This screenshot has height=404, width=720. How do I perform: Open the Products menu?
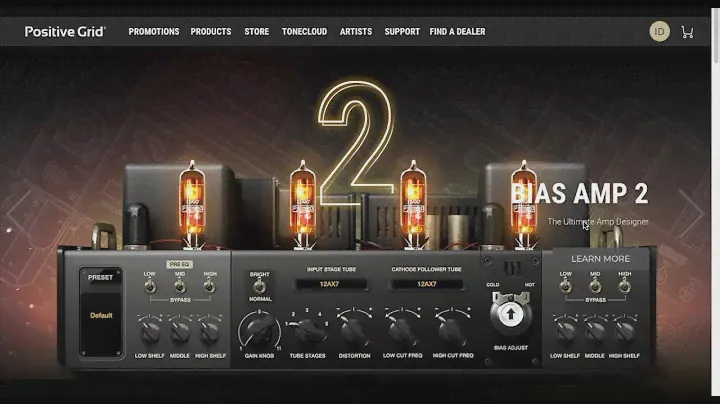[x=211, y=32]
